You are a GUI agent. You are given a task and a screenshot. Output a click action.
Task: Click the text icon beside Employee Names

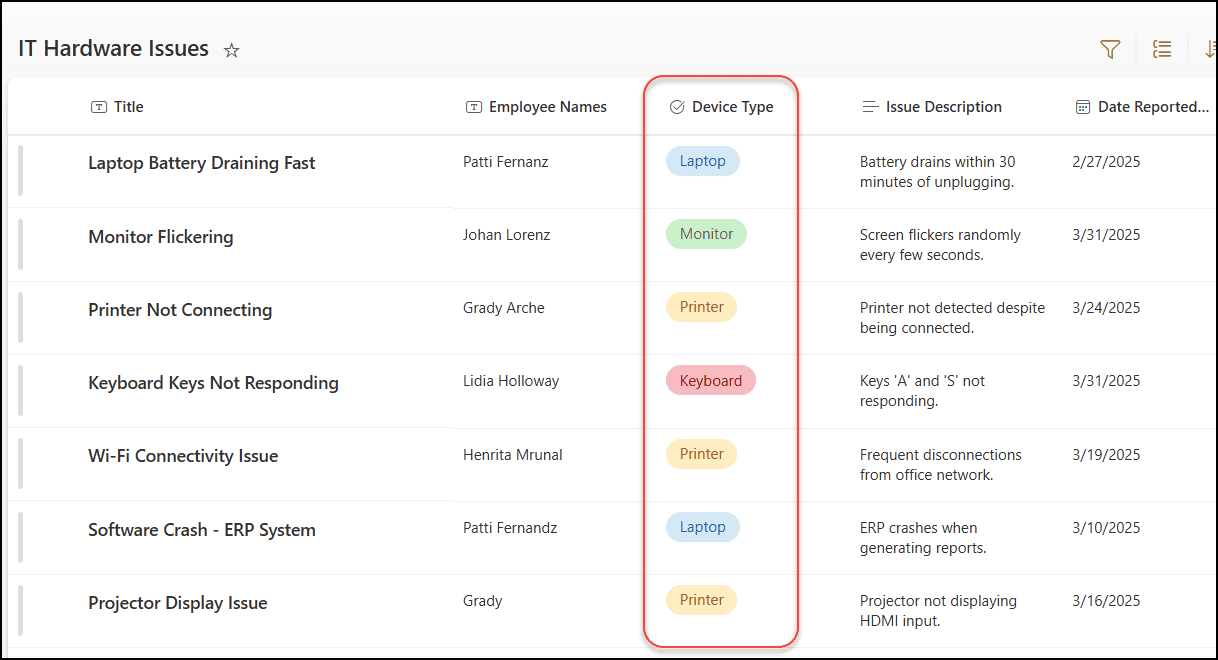point(474,107)
